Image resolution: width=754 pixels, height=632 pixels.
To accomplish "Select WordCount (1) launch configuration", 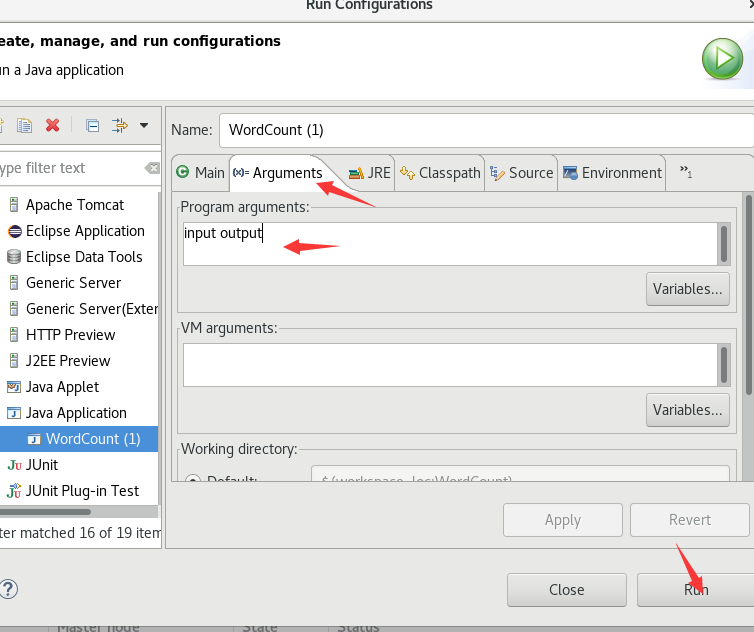I will pyautogui.click(x=79, y=439).
